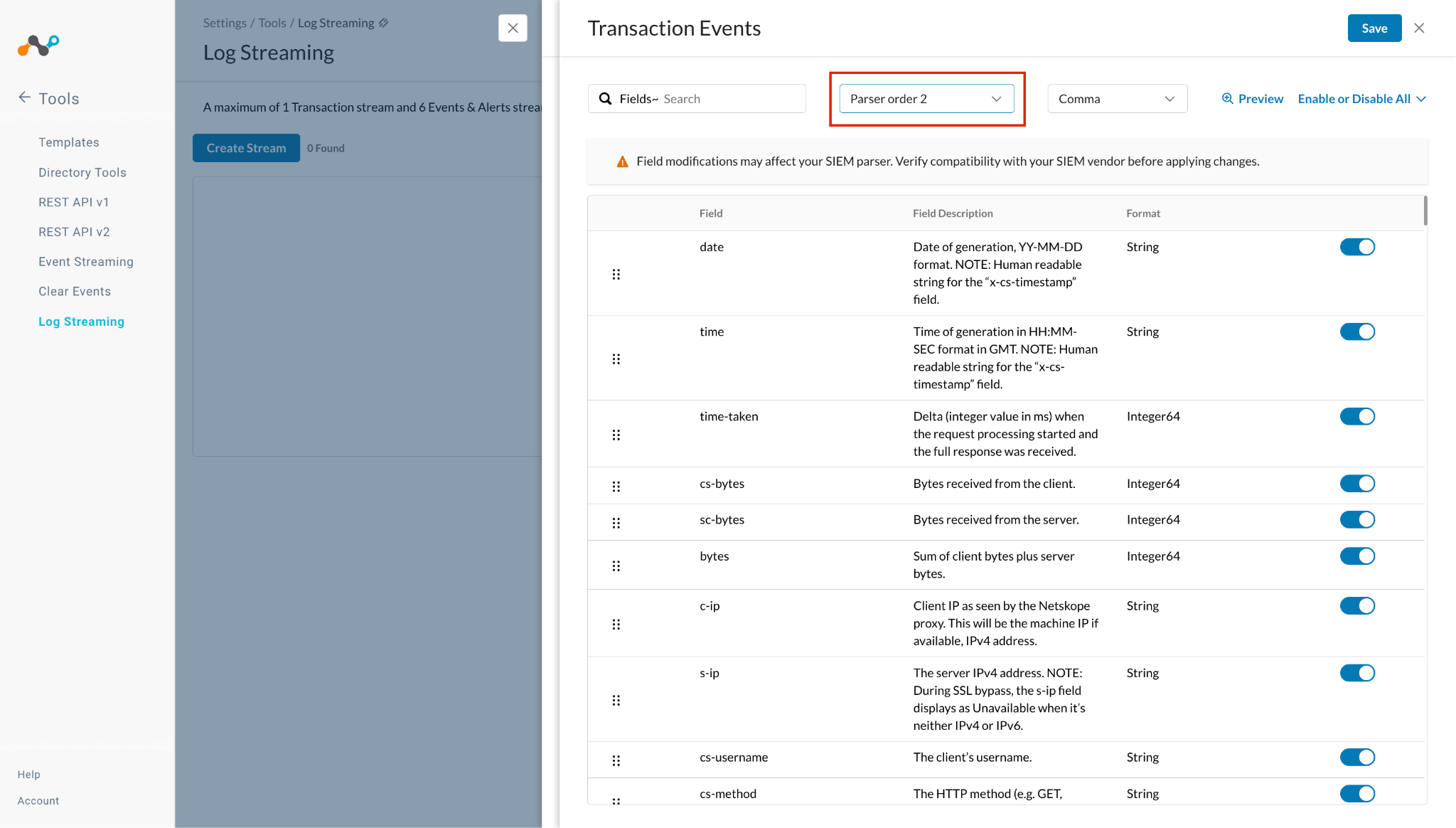The image size is (1456, 828).
Task: Click the Format column header
Action: [1143, 213]
